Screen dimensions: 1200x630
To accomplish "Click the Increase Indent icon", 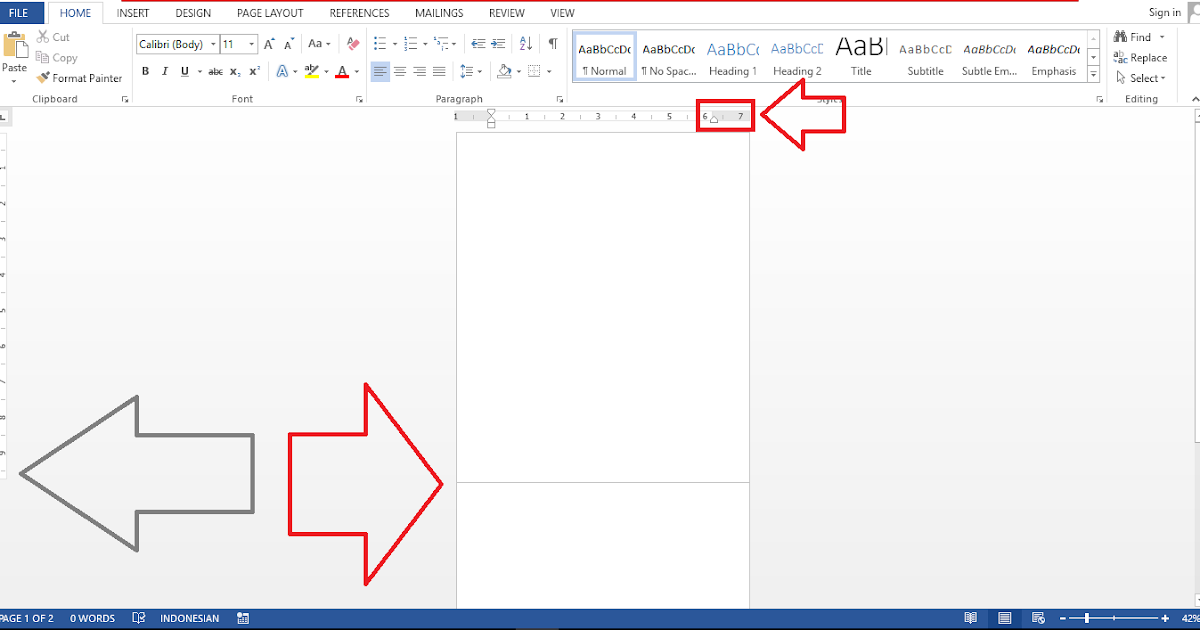I will 498,44.
